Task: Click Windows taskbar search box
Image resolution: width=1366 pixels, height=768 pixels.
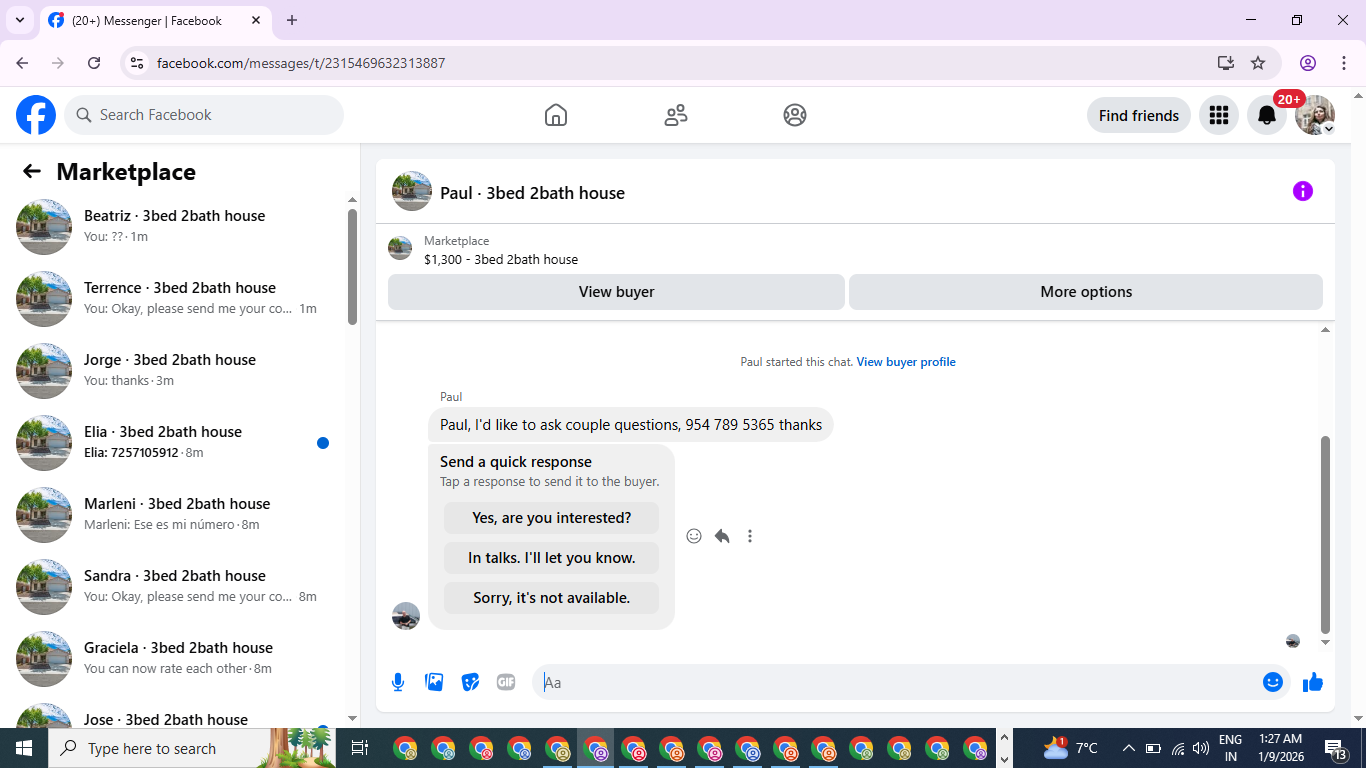Action: 192,748
